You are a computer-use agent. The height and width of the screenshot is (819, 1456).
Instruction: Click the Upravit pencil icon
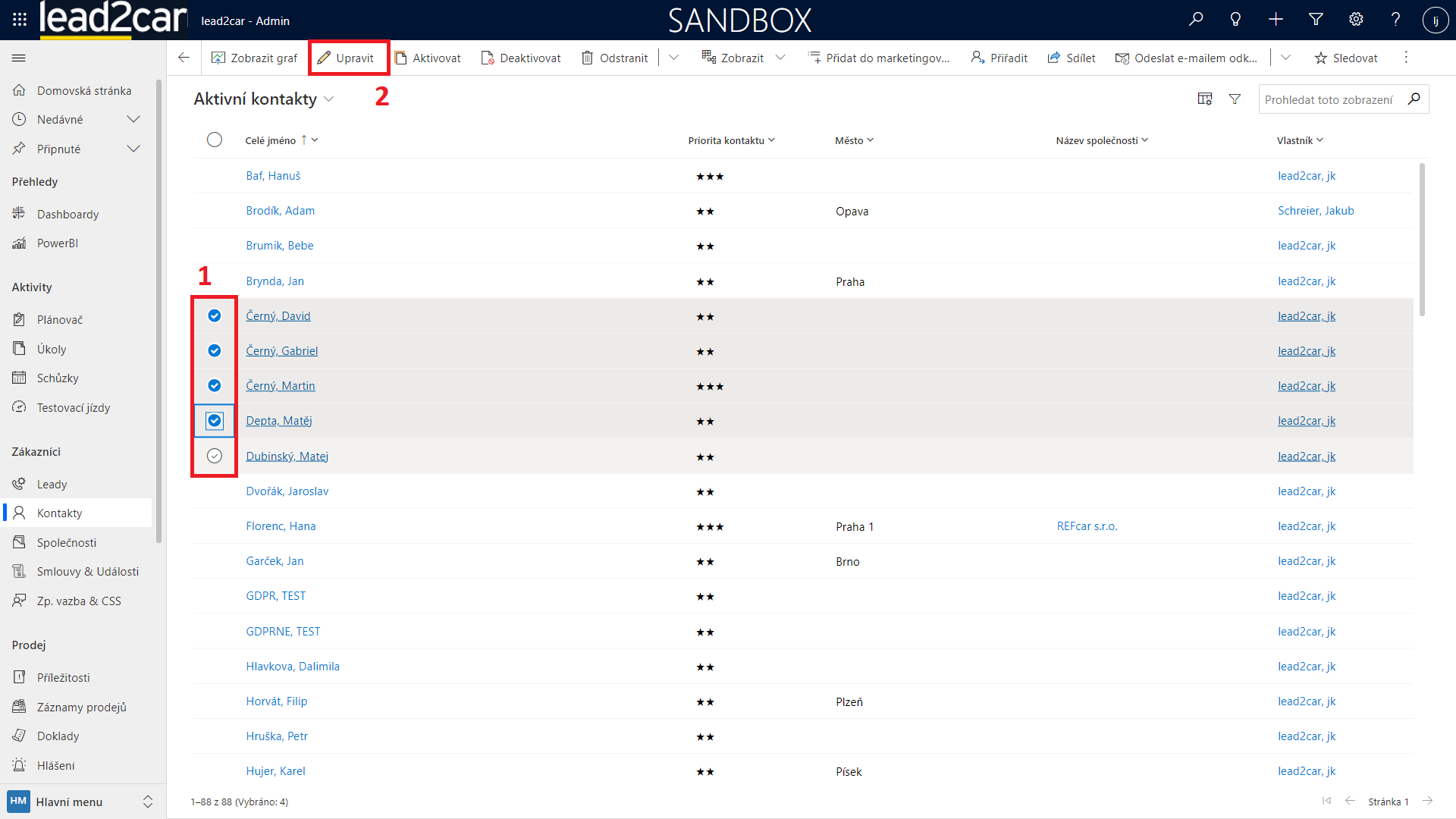pos(324,58)
